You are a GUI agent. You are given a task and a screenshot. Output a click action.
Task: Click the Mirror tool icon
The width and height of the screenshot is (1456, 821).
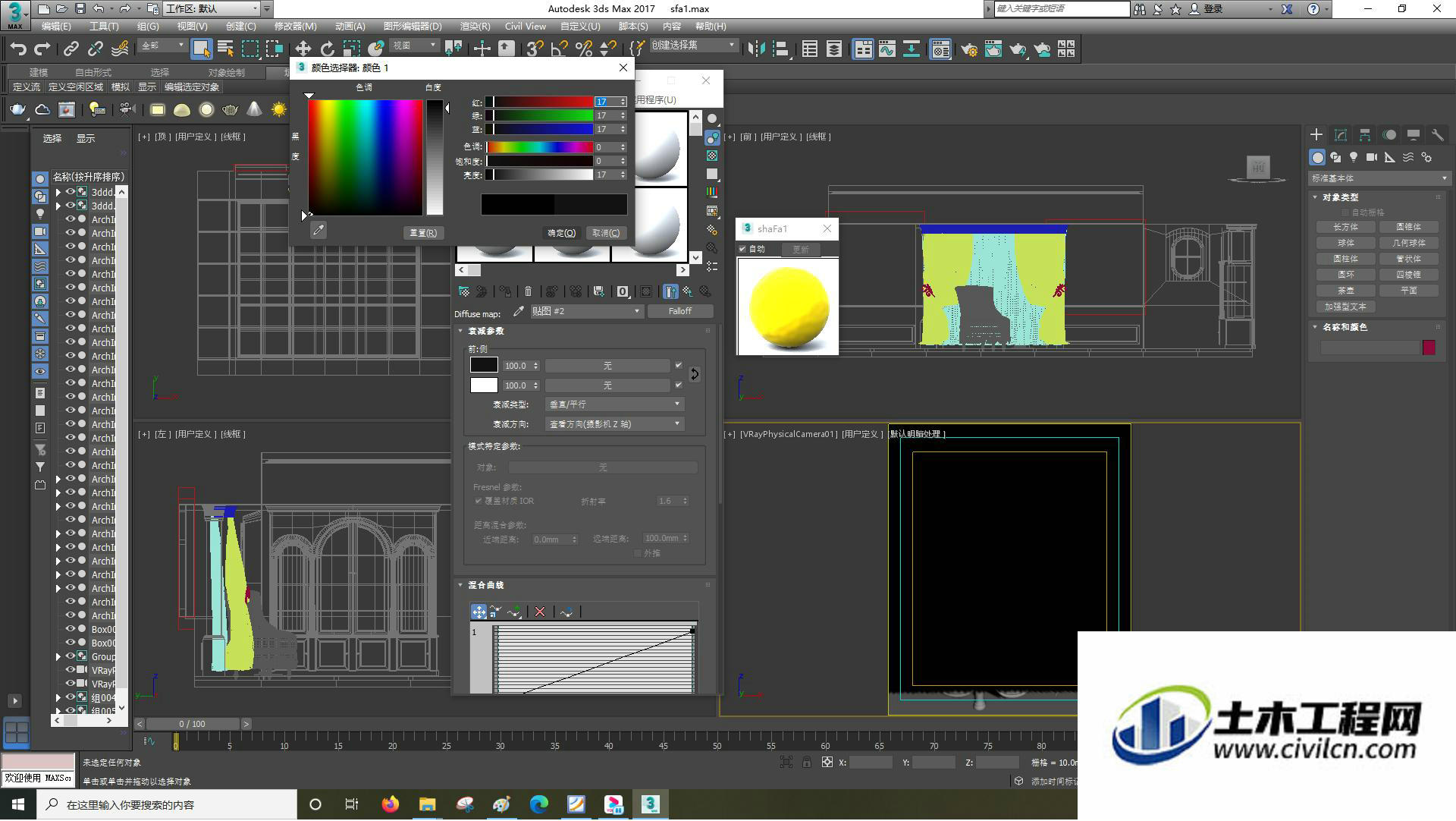tap(756, 49)
